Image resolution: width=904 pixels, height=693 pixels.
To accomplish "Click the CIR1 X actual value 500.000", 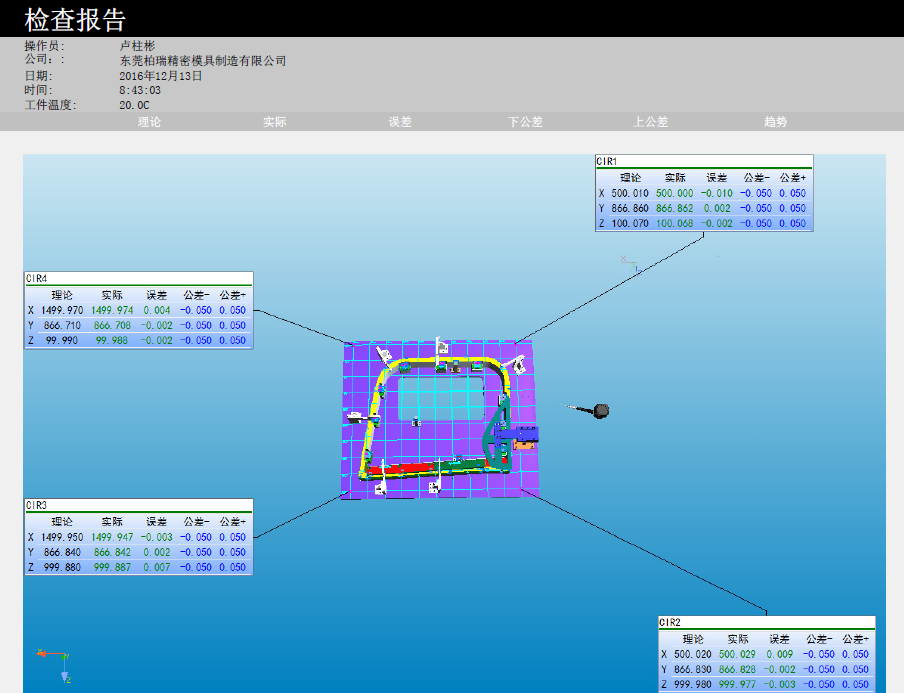I will [x=674, y=194].
